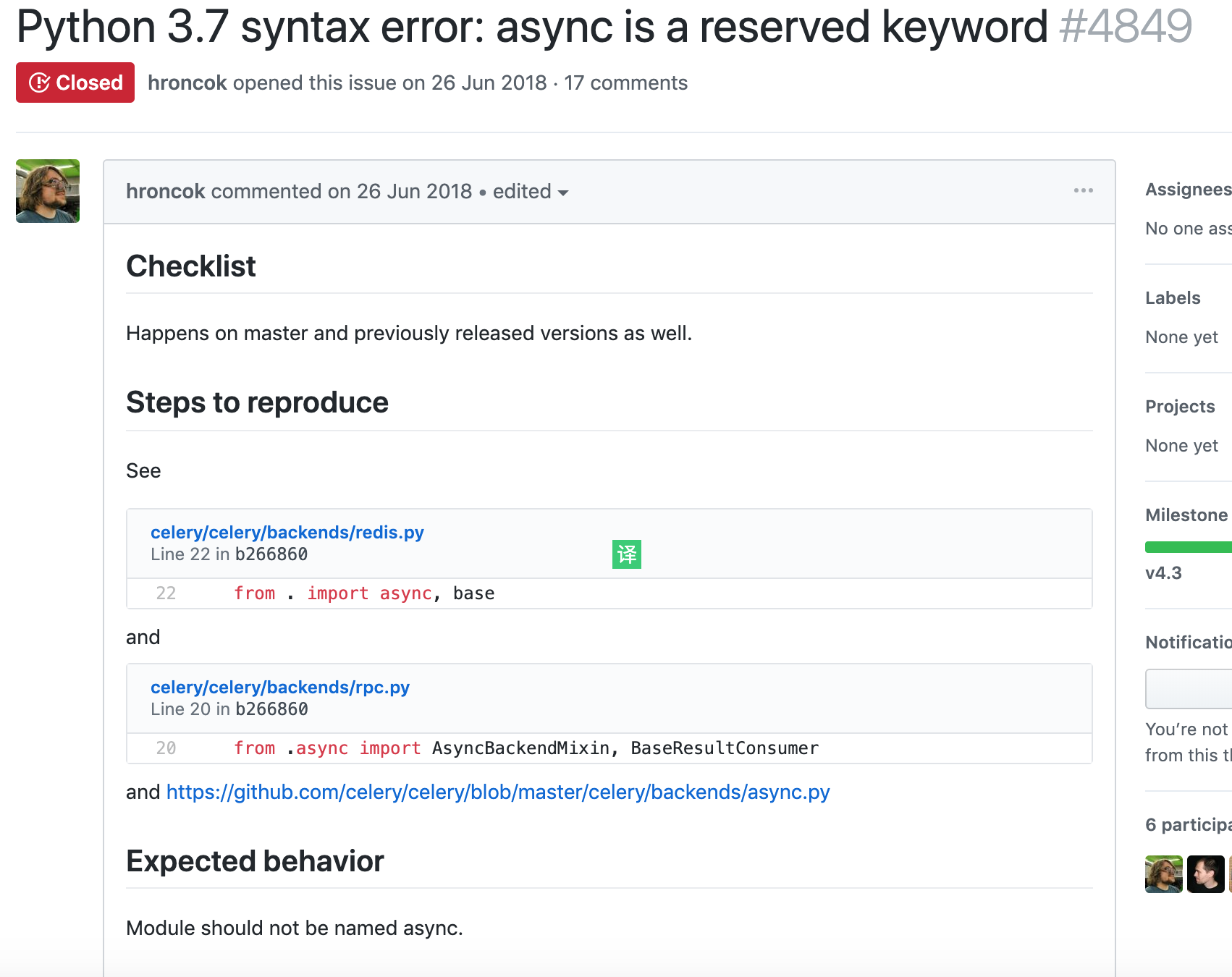Open hroncok profile link in issue header
The width and height of the screenshot is (1232, 977).
[x=187, y=83]
